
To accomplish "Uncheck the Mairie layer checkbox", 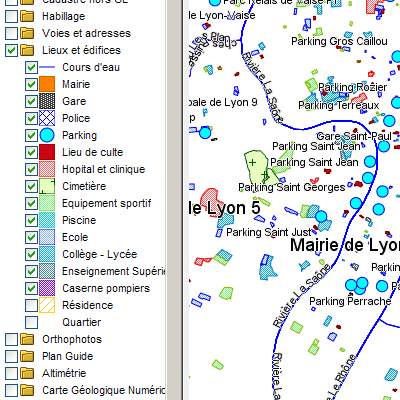I will click(x=32, y=84).
